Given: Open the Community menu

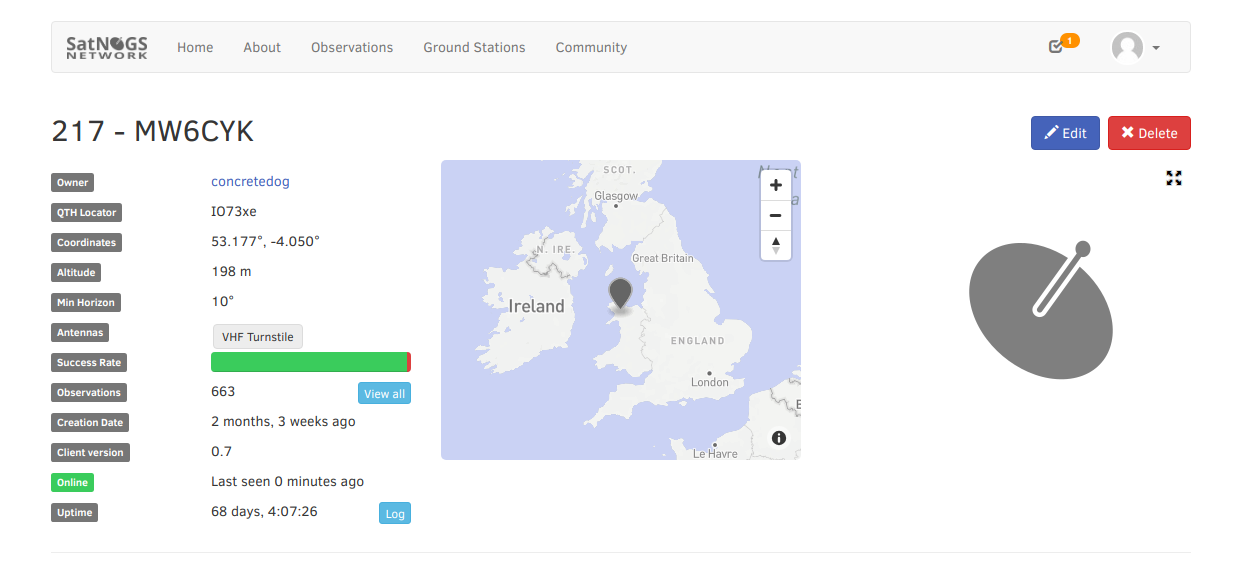Looking at the screenshot, I should click(x=591, y=47).
